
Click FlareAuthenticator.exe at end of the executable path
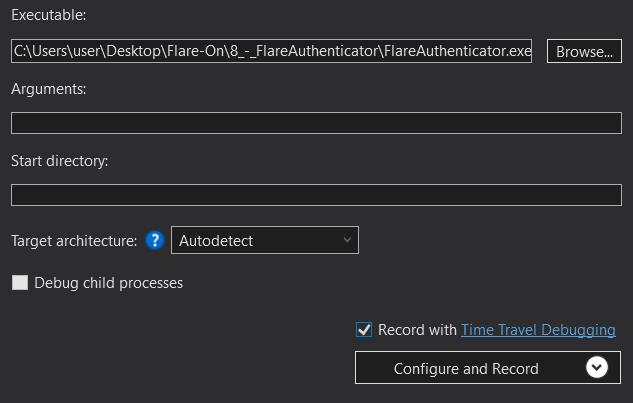pos(457,51)
